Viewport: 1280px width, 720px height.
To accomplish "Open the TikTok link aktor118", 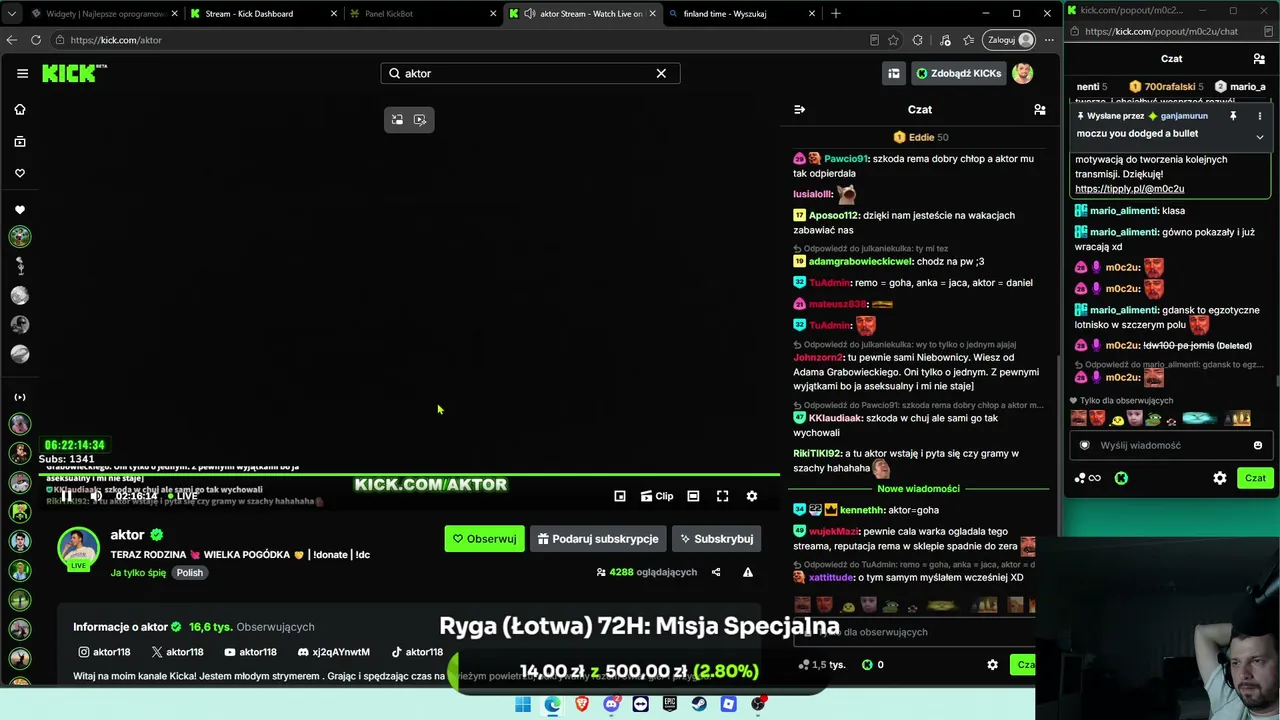I will [418, 652].
